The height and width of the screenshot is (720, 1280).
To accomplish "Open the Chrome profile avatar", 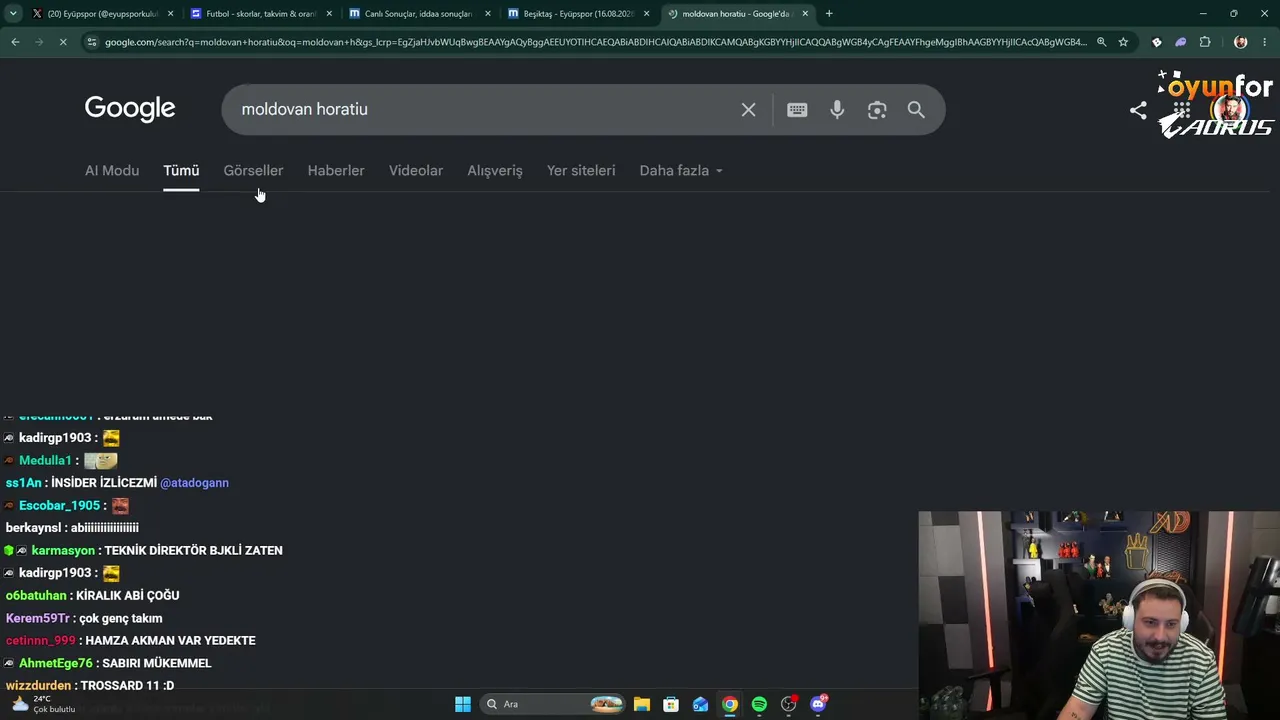I will 1241,42.
